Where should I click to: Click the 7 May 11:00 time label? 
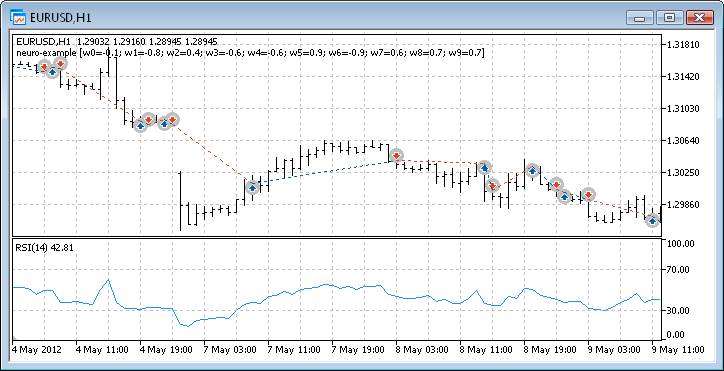(295, 349)
